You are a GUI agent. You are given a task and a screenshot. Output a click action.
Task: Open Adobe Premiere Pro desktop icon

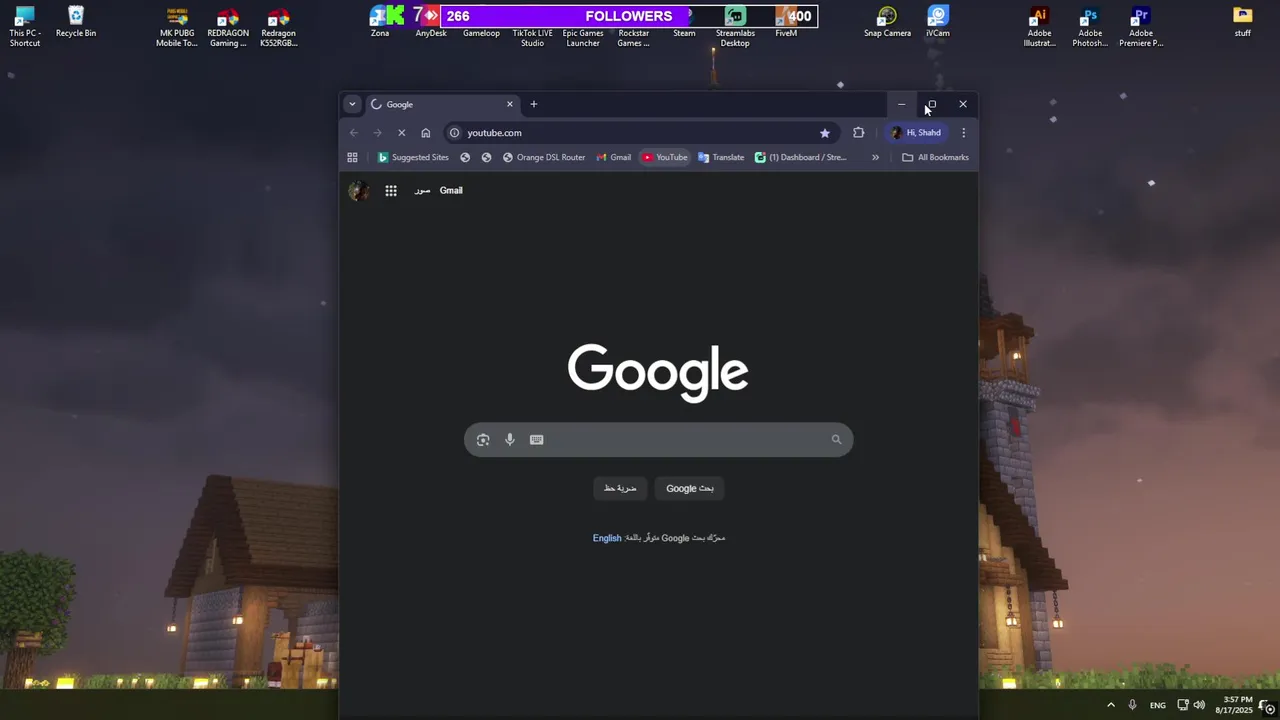tap(1141, 27)
